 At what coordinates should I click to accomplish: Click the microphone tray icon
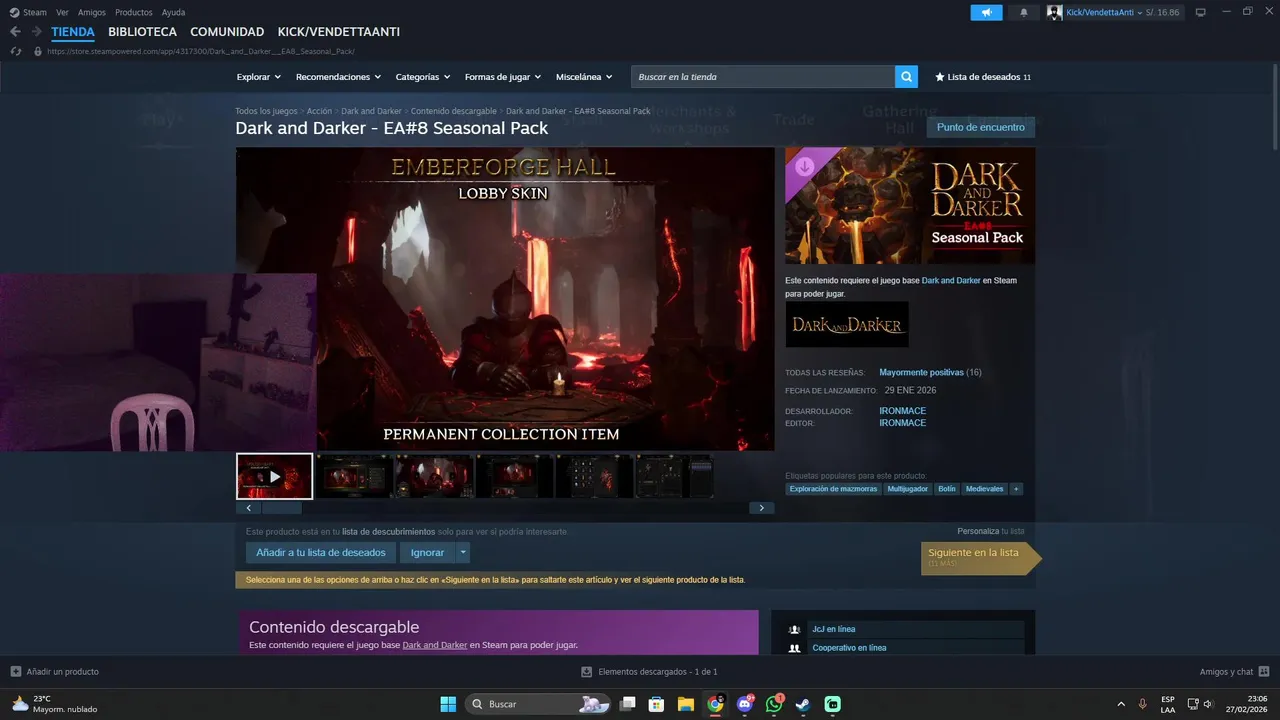pyautogui.click(x=1143, y=704)
